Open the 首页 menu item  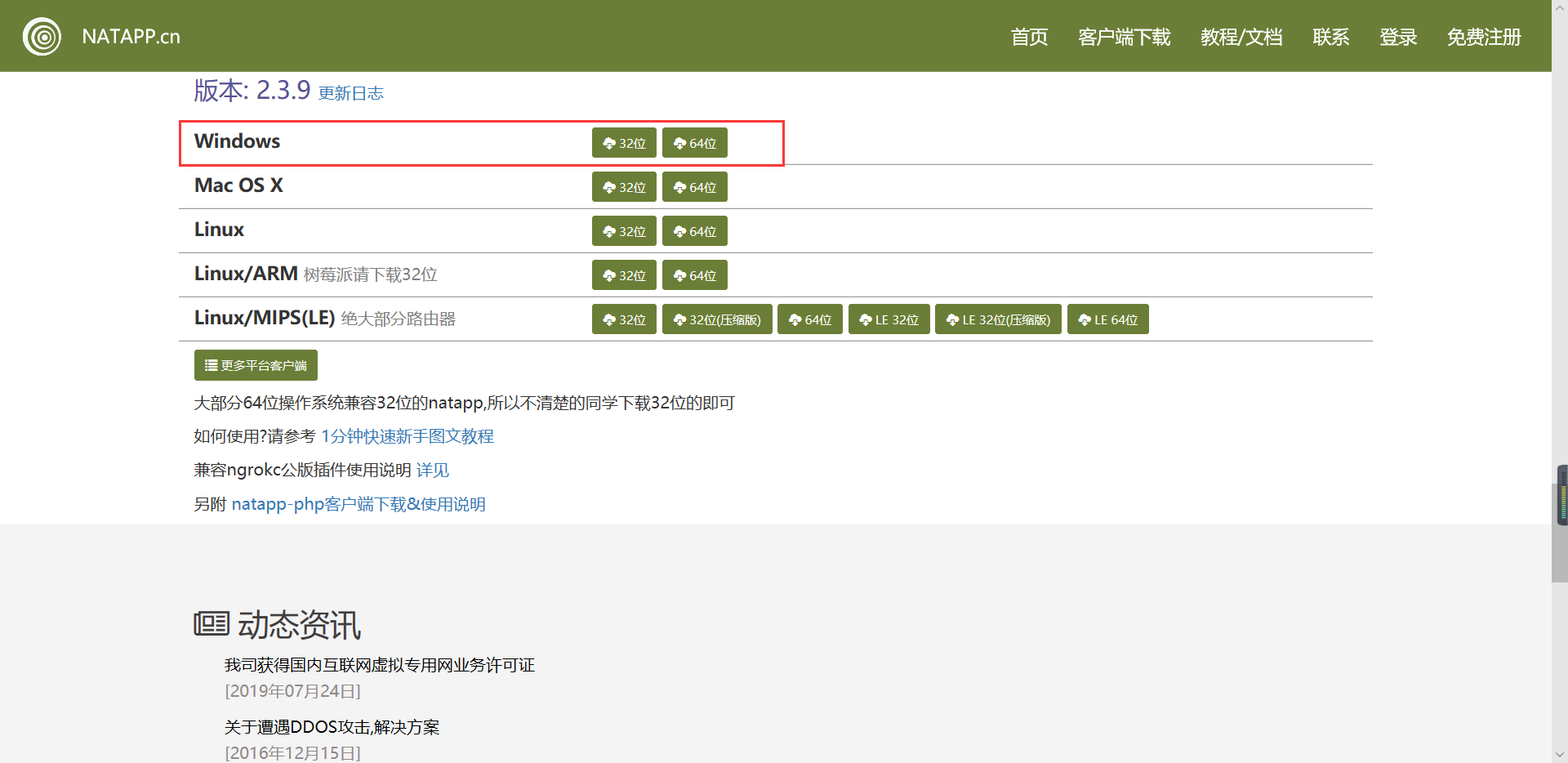1029,37
